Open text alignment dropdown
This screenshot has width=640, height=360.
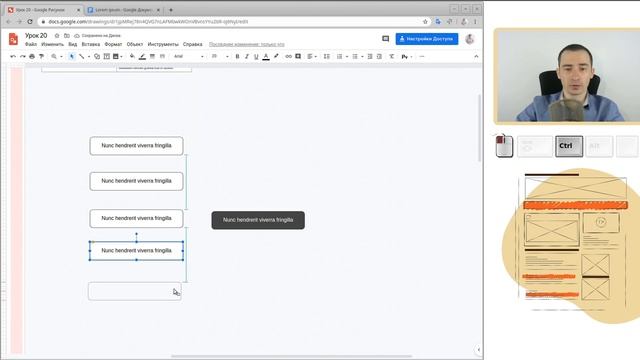coord(312,57)
